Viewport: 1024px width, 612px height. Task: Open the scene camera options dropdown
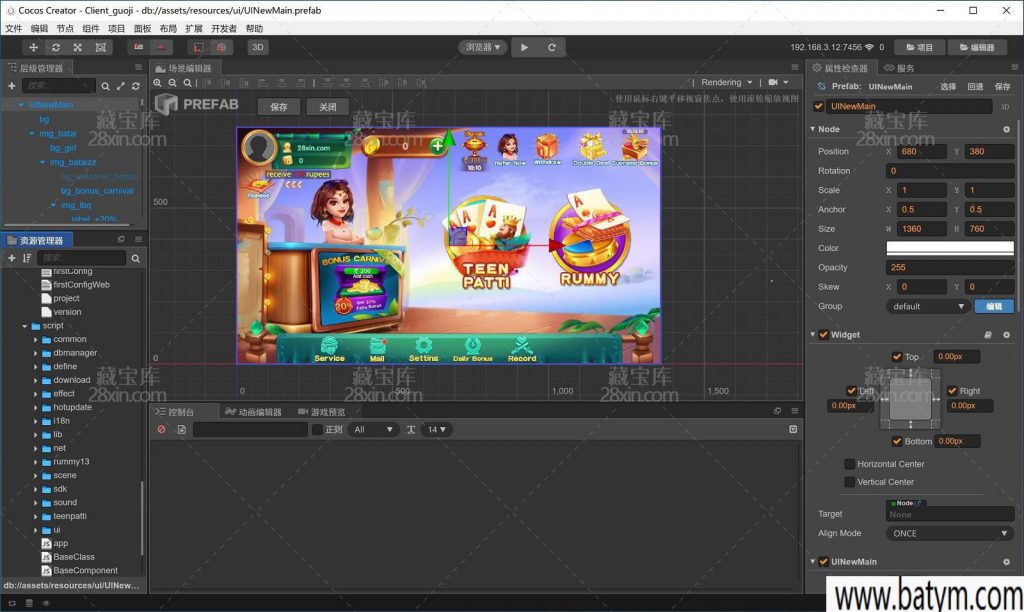778,82
